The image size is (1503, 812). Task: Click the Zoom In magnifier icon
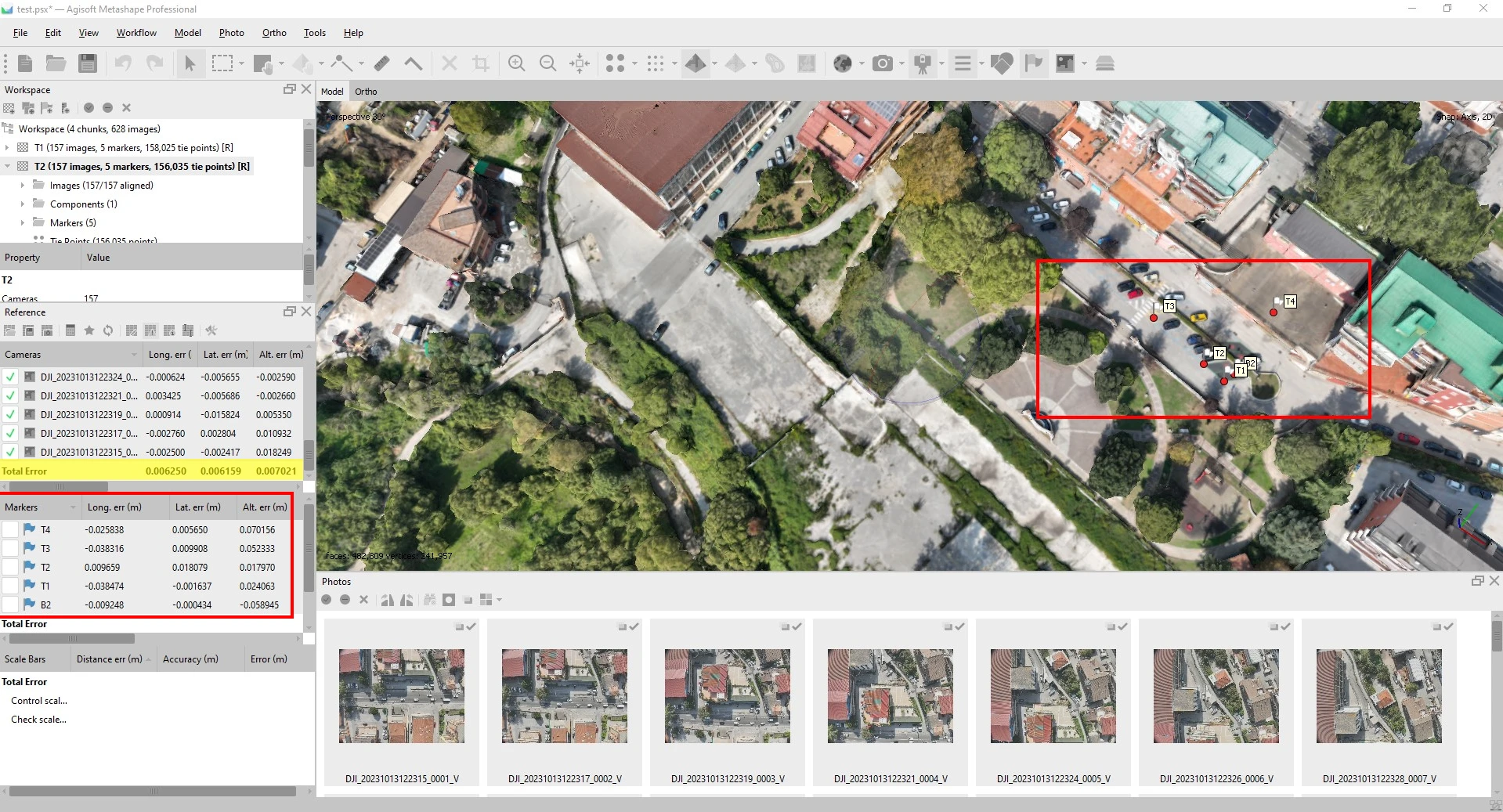[517, 63]
